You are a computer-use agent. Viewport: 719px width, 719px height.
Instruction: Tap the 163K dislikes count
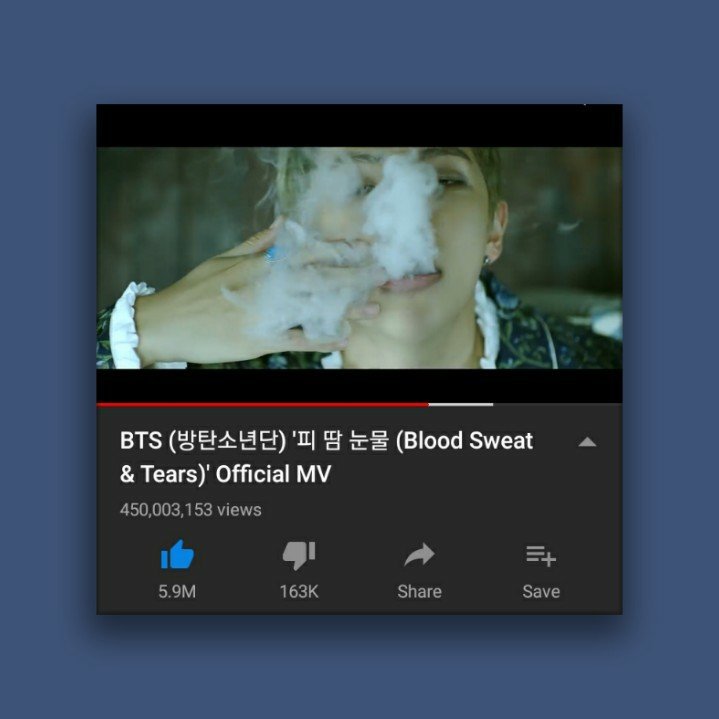[299, 592]
